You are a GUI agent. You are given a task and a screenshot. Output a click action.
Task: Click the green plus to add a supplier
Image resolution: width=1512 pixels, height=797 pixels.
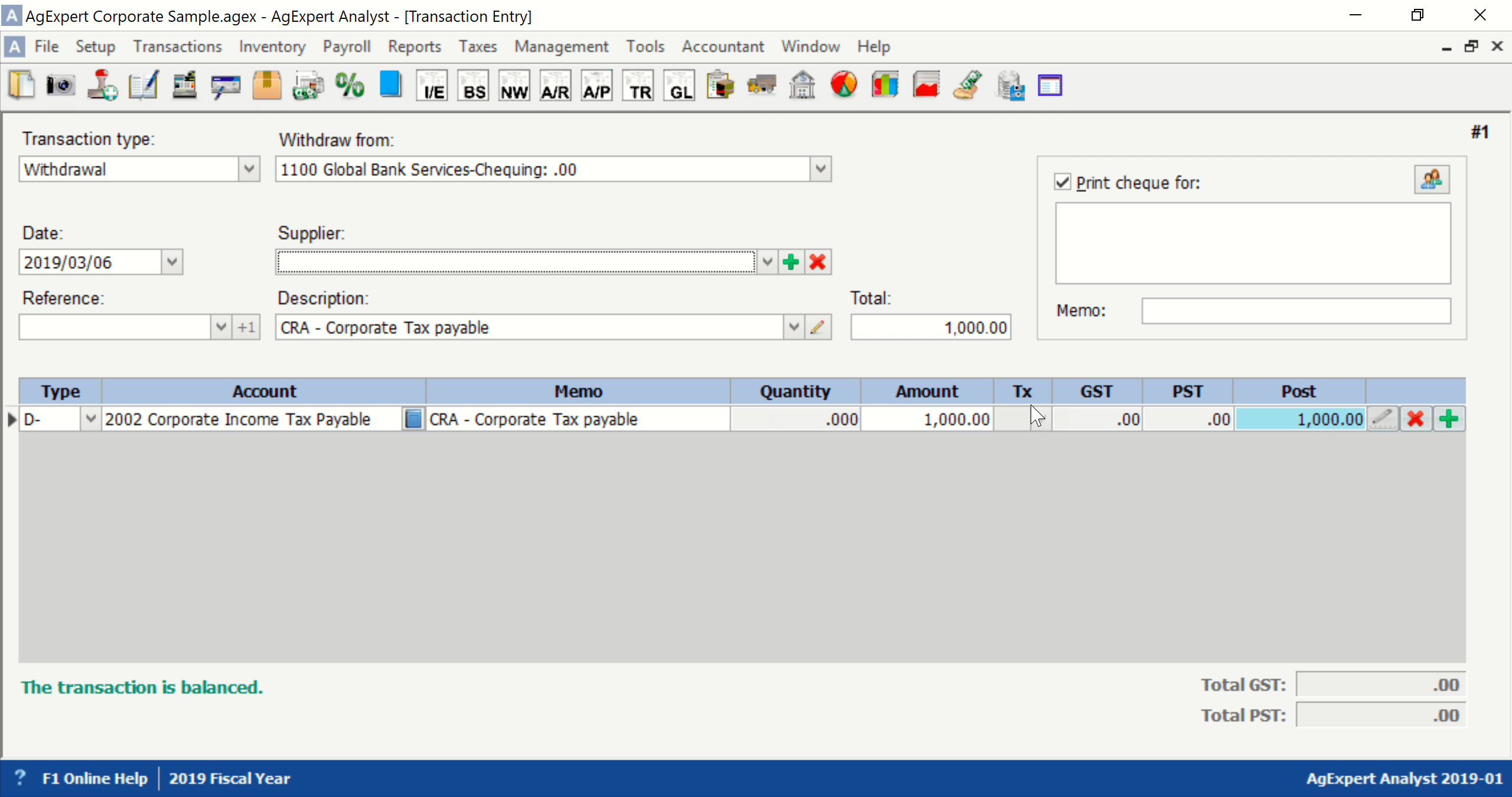click(x=790, y=262)
